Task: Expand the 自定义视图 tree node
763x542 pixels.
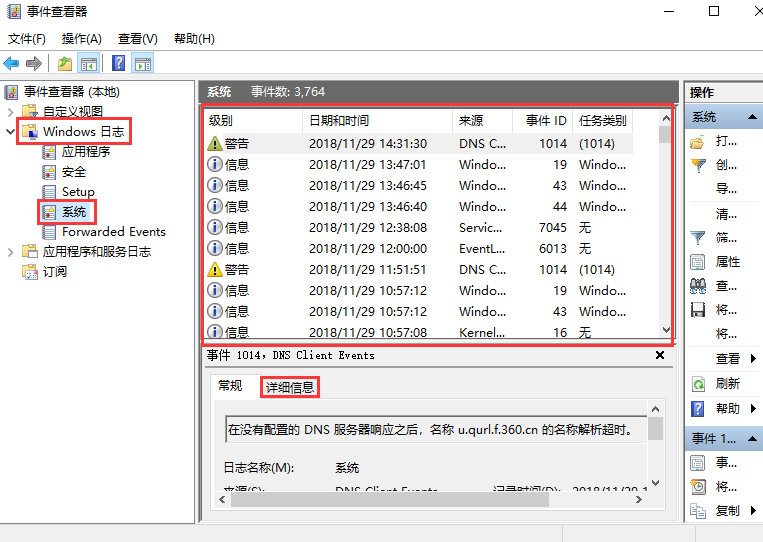Action: [11, 112]
